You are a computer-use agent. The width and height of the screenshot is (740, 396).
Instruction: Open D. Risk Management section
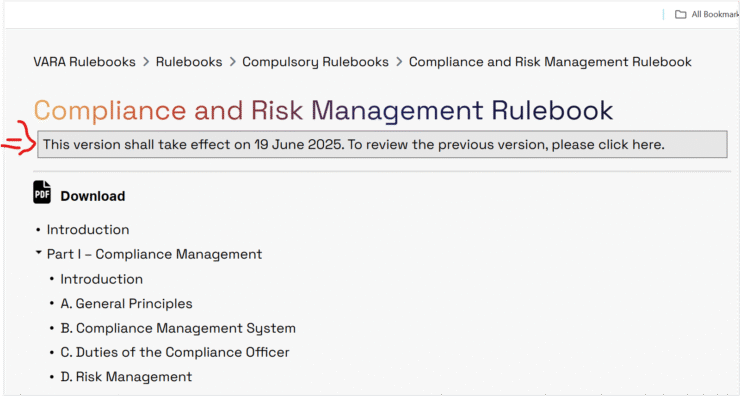[x=126, y=377]
